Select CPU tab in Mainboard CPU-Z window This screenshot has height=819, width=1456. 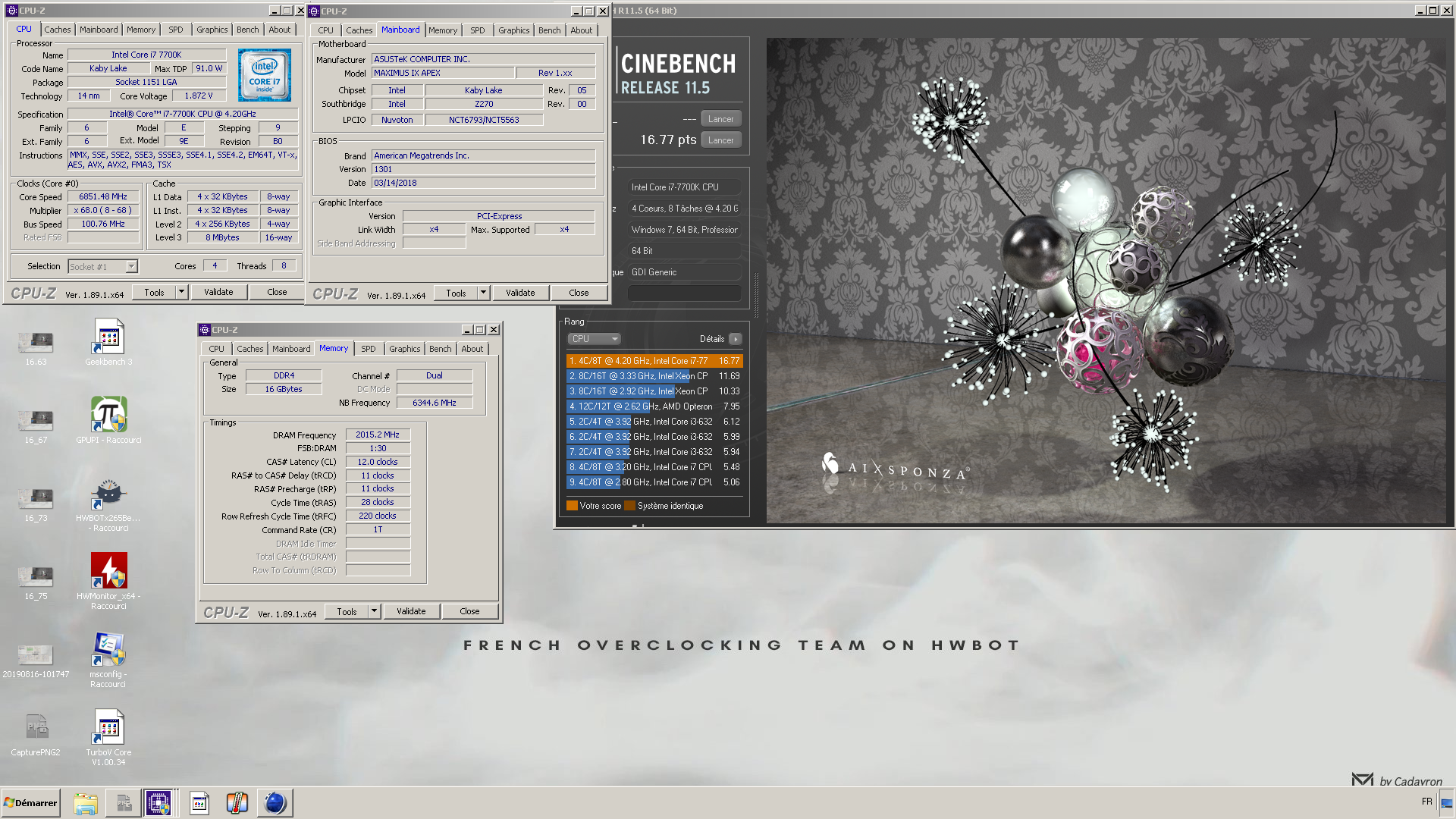(326, 30)
